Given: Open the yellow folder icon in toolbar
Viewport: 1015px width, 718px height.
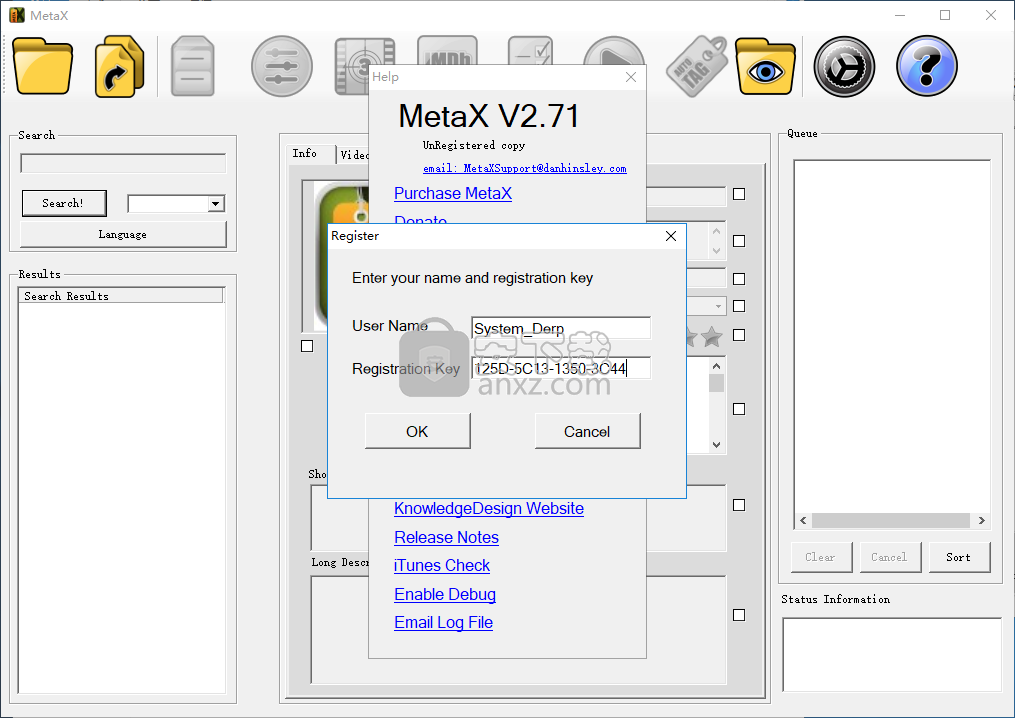Looking at the screenshot, I should tap(42, 67).
